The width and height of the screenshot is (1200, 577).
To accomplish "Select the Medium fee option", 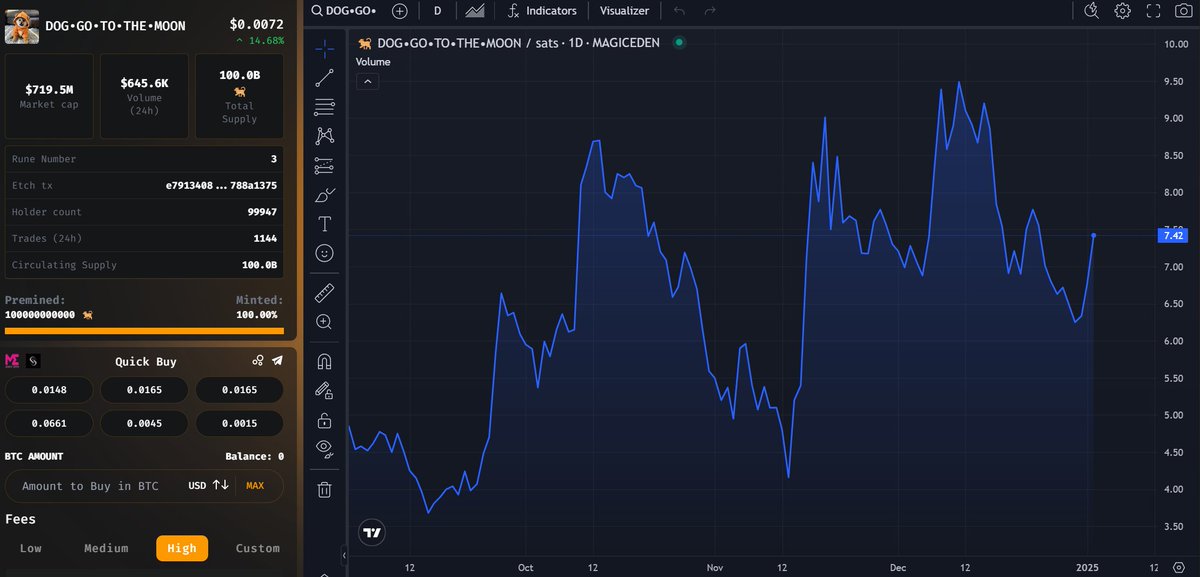I will (x=106, y=548).
